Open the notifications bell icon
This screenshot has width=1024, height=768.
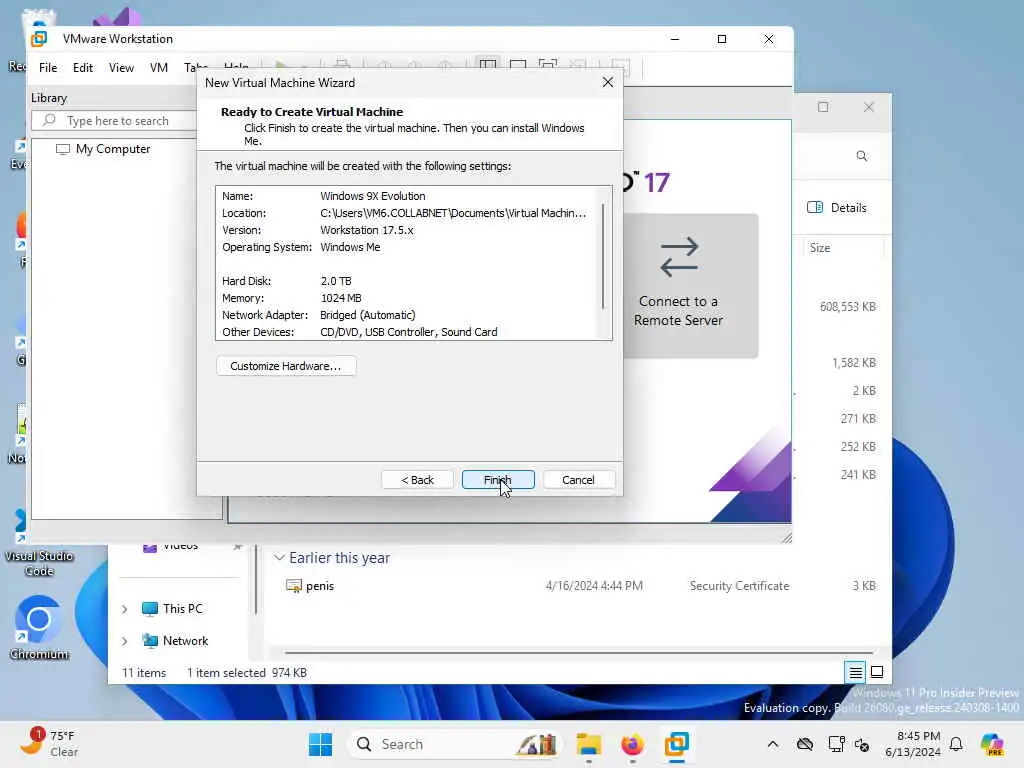[x=956, y=744]
